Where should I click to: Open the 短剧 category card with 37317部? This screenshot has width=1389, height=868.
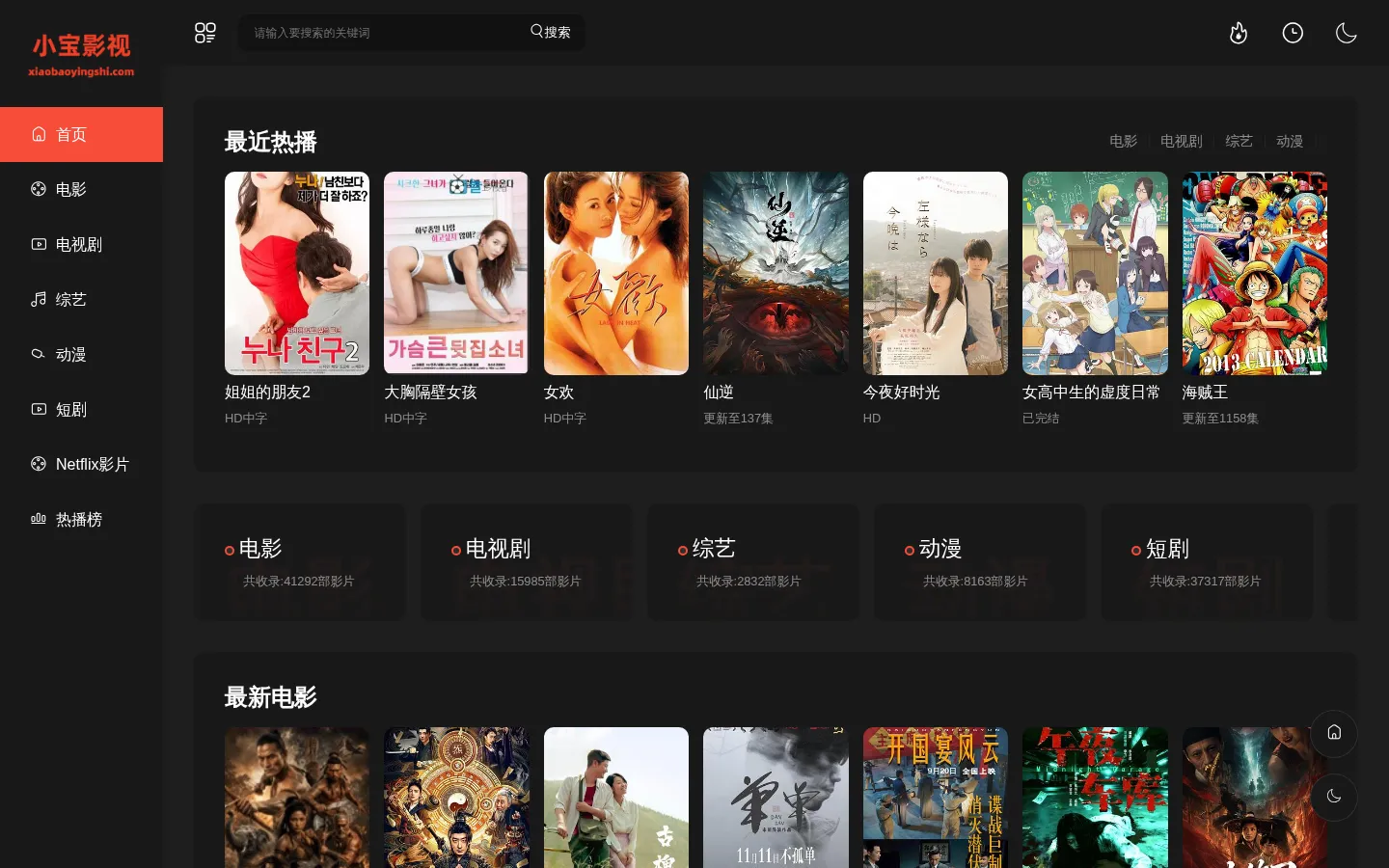click(x=1207, y=562)
